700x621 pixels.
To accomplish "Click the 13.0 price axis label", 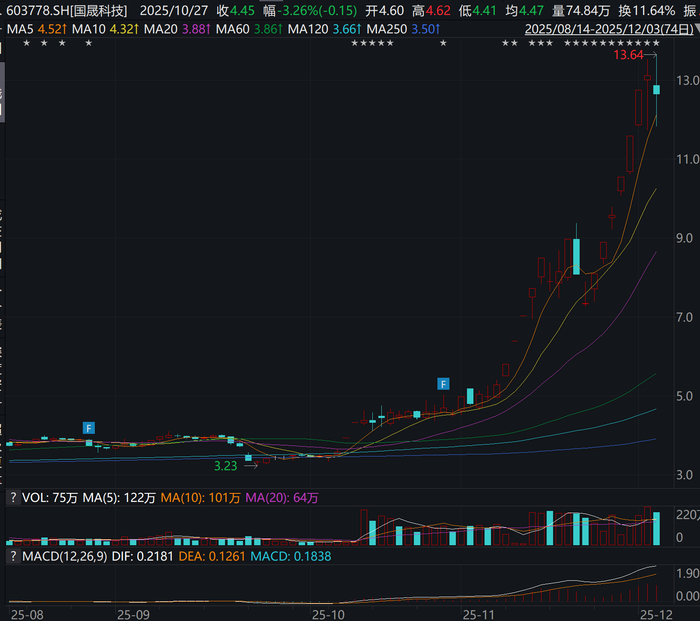I will point(688,80).
